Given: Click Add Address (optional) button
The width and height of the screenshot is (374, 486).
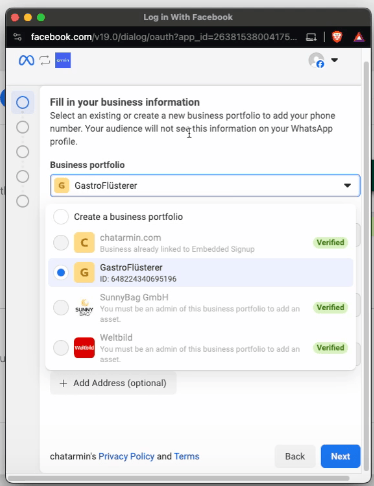Looking at the screenshot, I should (x=113, y=383).
